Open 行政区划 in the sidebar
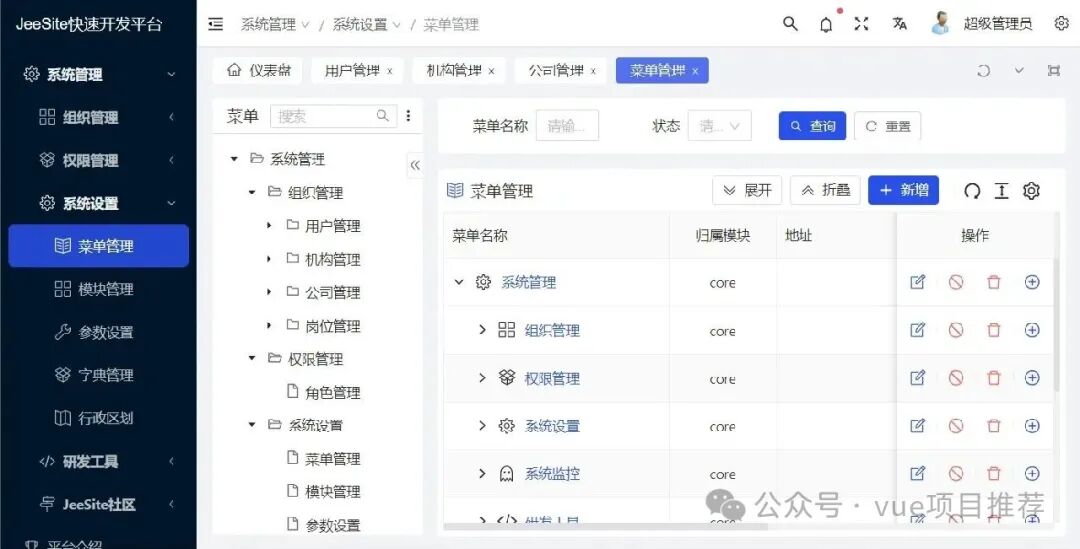The width and height of the screenshot is (1080, 549). [x=98, y=417]
